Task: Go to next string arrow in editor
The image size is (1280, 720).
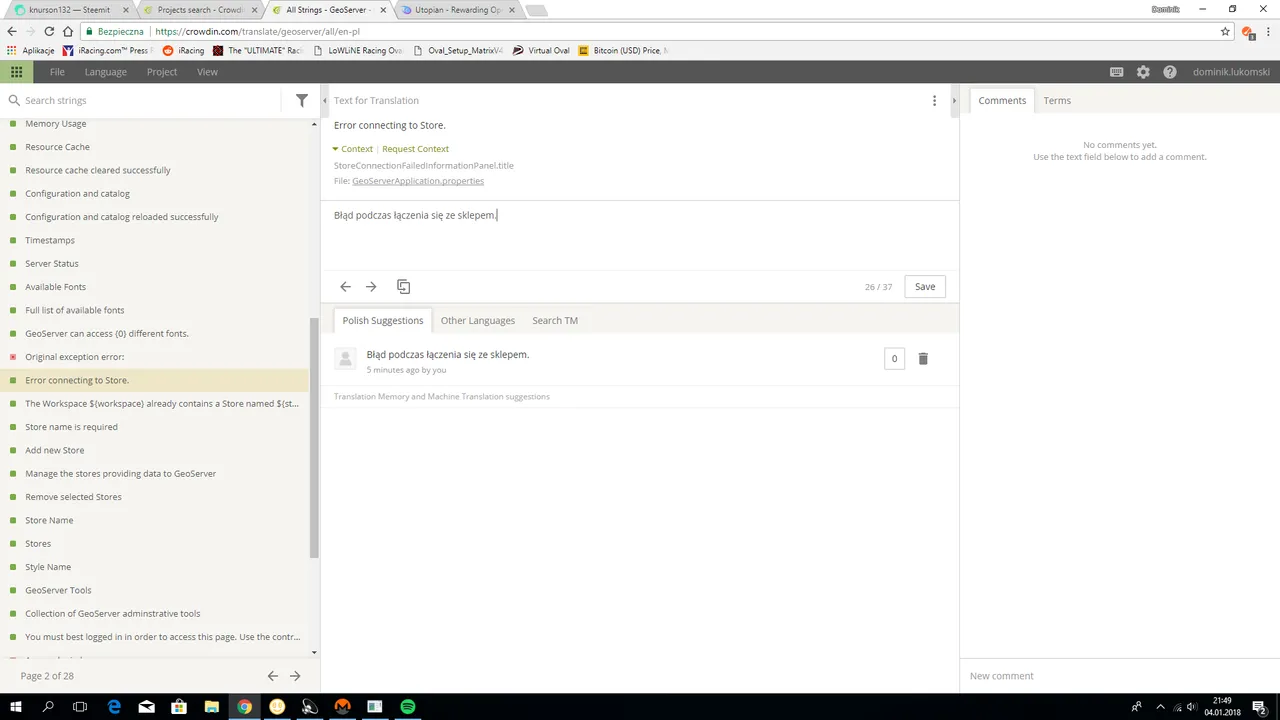Action: click(371, 287)
